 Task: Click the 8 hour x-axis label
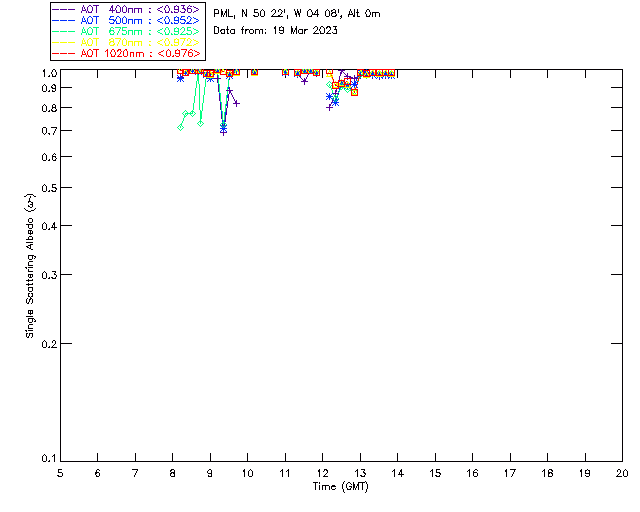tap(172, 474)
